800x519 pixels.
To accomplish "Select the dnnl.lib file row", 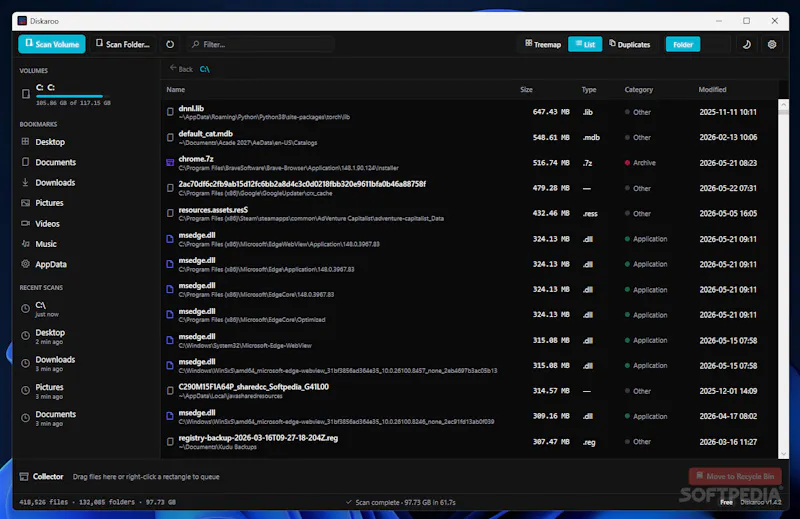I will [x=469, y=112].
